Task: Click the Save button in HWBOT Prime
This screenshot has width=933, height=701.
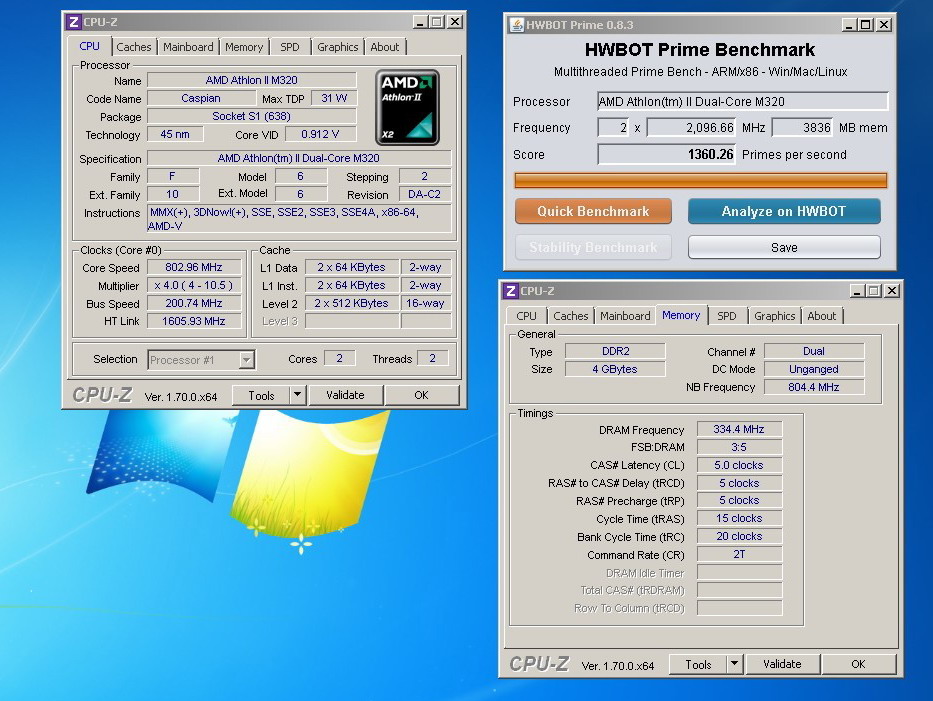Action: tap(784, 248)
